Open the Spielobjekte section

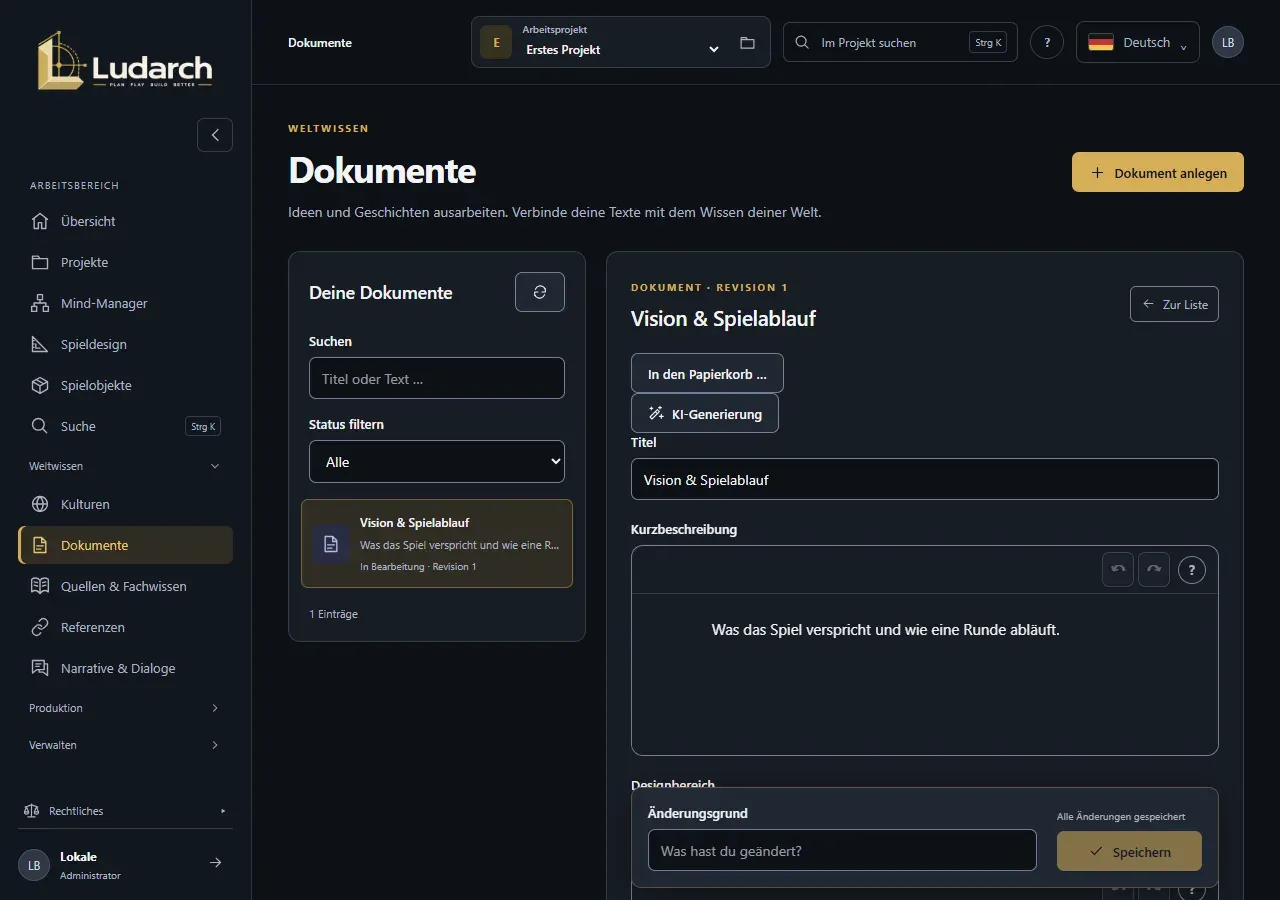coord(125,385)
